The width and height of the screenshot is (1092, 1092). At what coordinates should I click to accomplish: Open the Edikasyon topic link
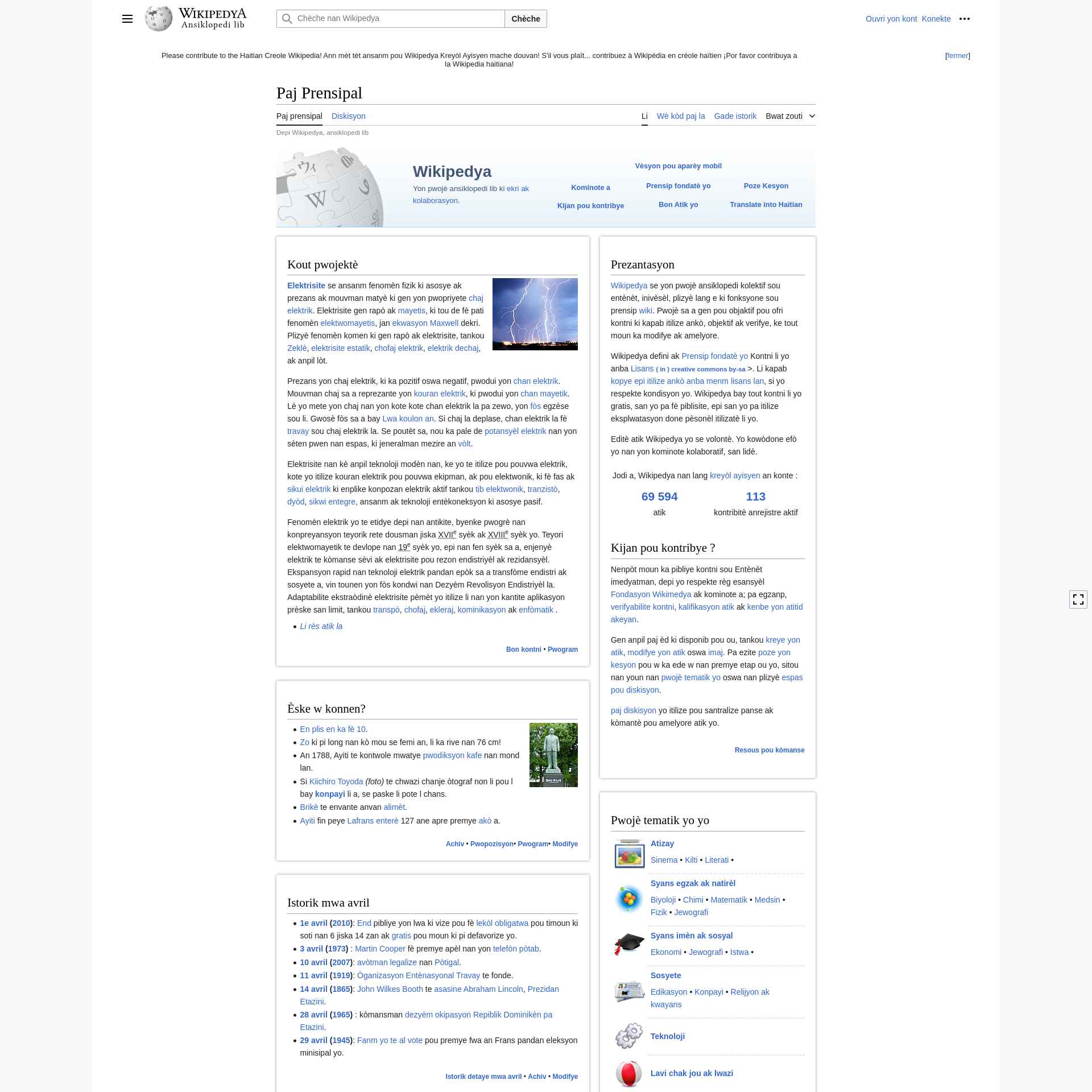click(x=668, y=992)
